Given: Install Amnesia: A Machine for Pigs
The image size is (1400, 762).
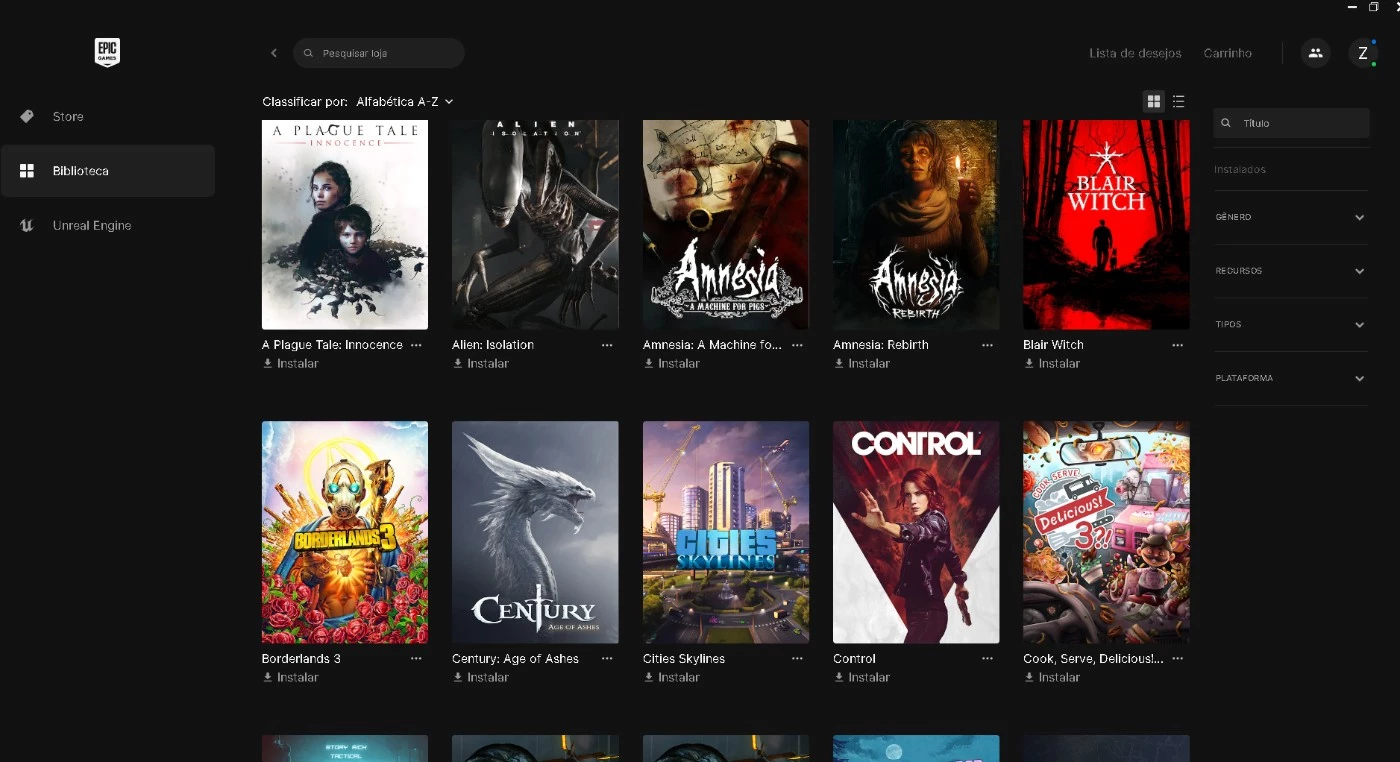Looking at the screenshot, I should pos(671,364).
